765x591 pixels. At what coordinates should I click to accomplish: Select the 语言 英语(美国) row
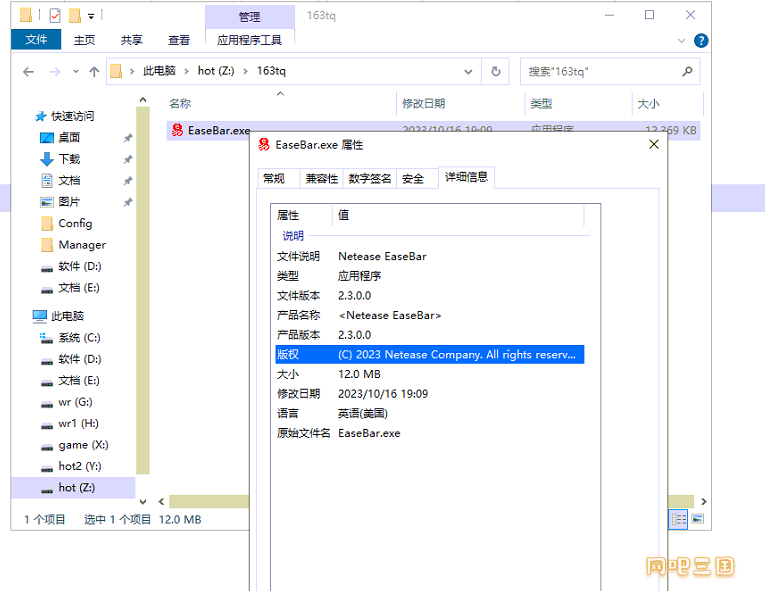(x=430, y=414)
